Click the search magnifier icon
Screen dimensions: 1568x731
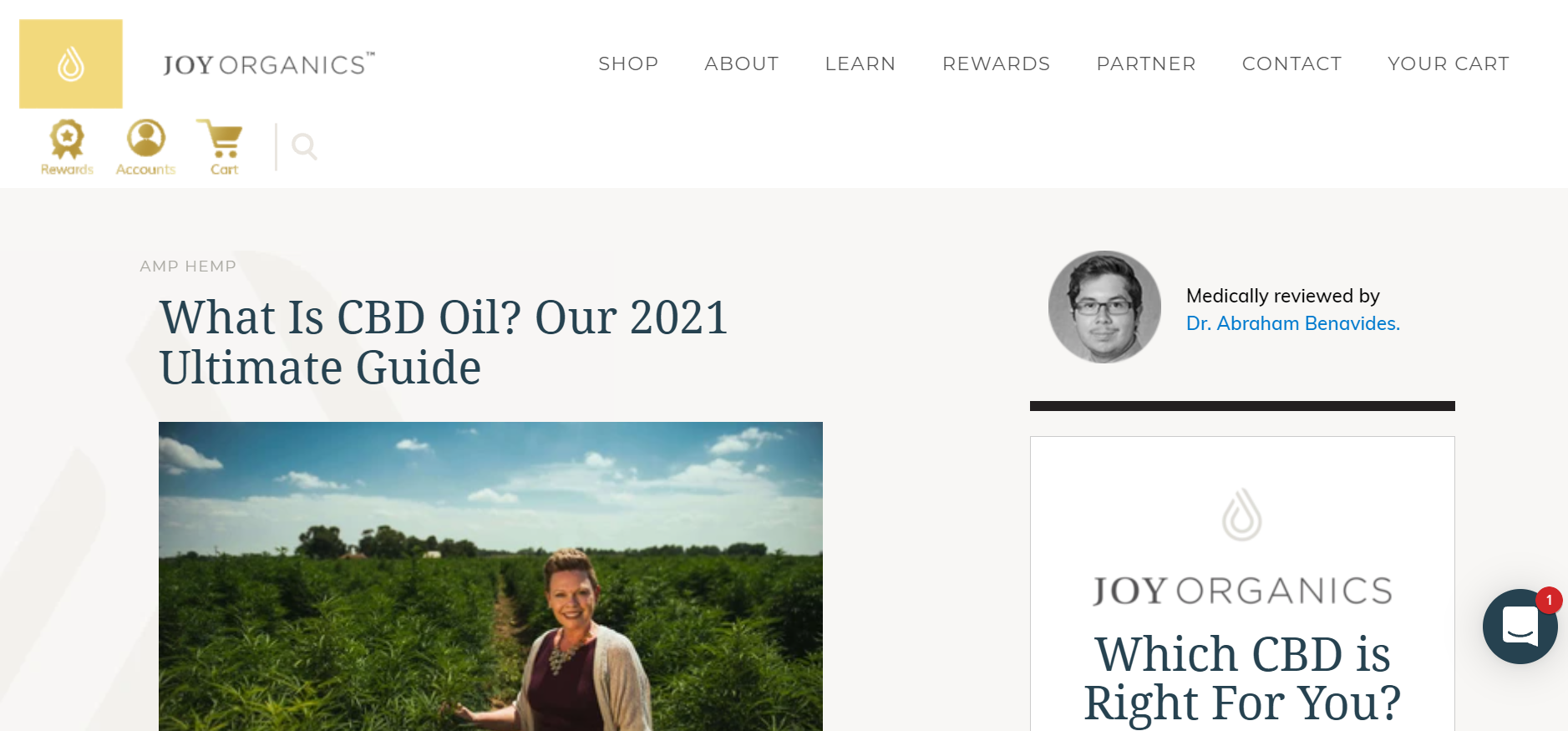tap(304, 147)
